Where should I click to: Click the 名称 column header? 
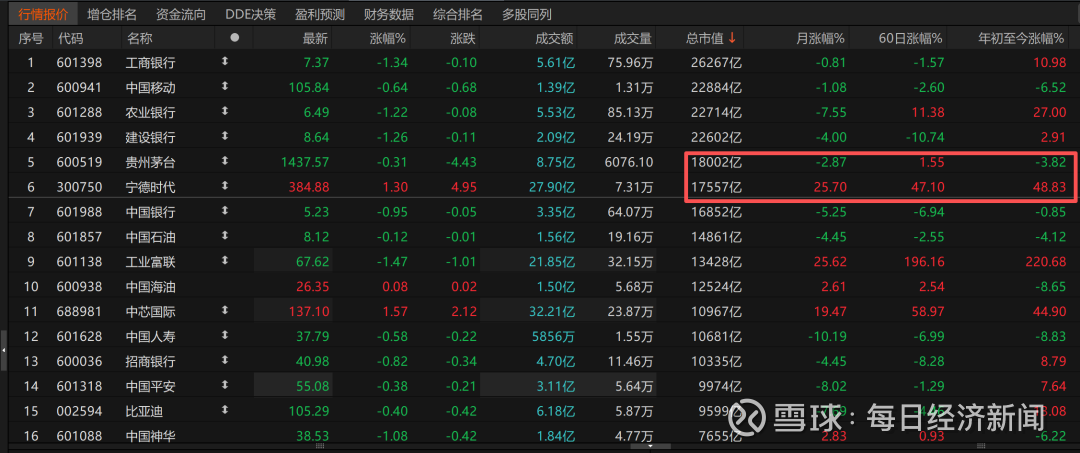(139, 39)
